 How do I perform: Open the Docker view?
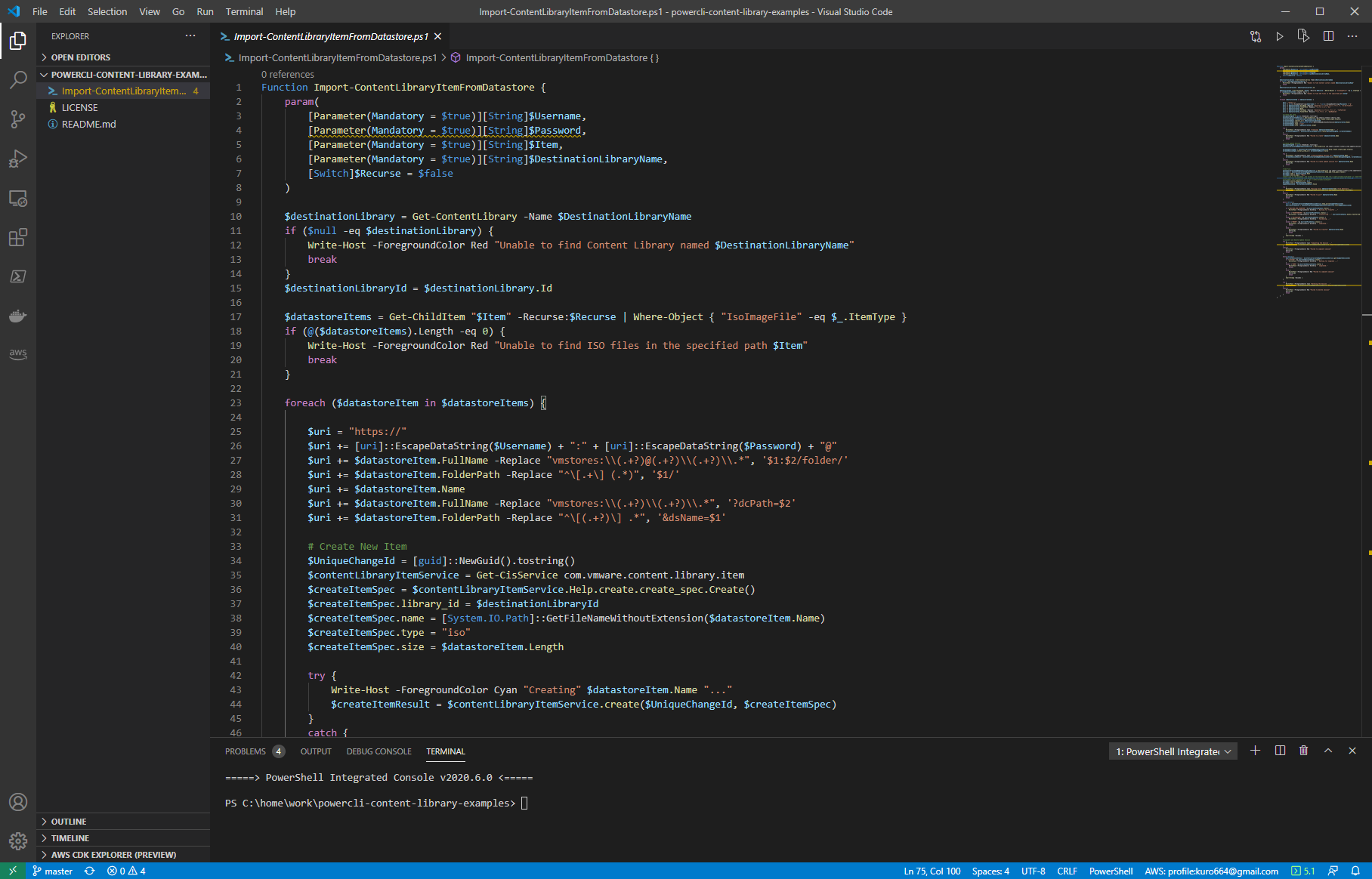(18, 316)
